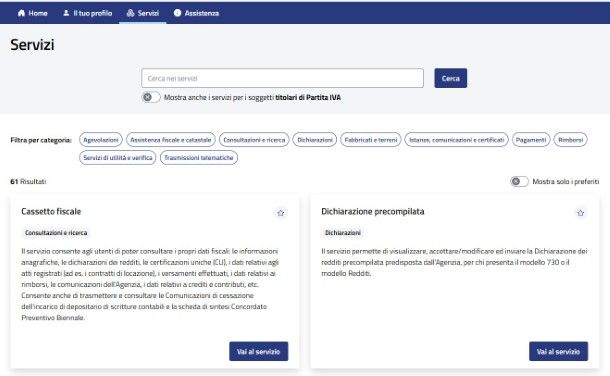The height and width of the screenshot is (376, 610).
Task: Click the Cerca search button
Action: (450, 78)
